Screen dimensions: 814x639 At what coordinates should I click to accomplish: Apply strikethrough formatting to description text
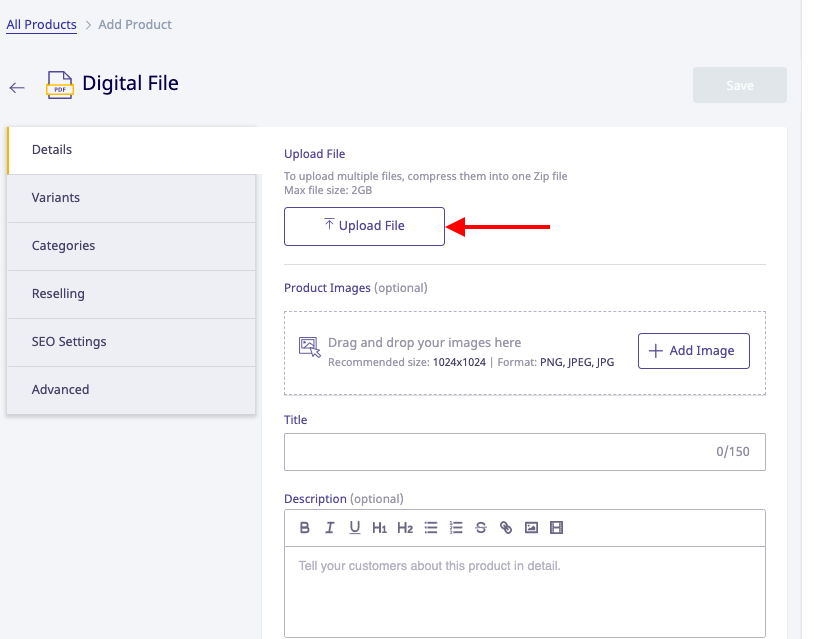point(481,527)
